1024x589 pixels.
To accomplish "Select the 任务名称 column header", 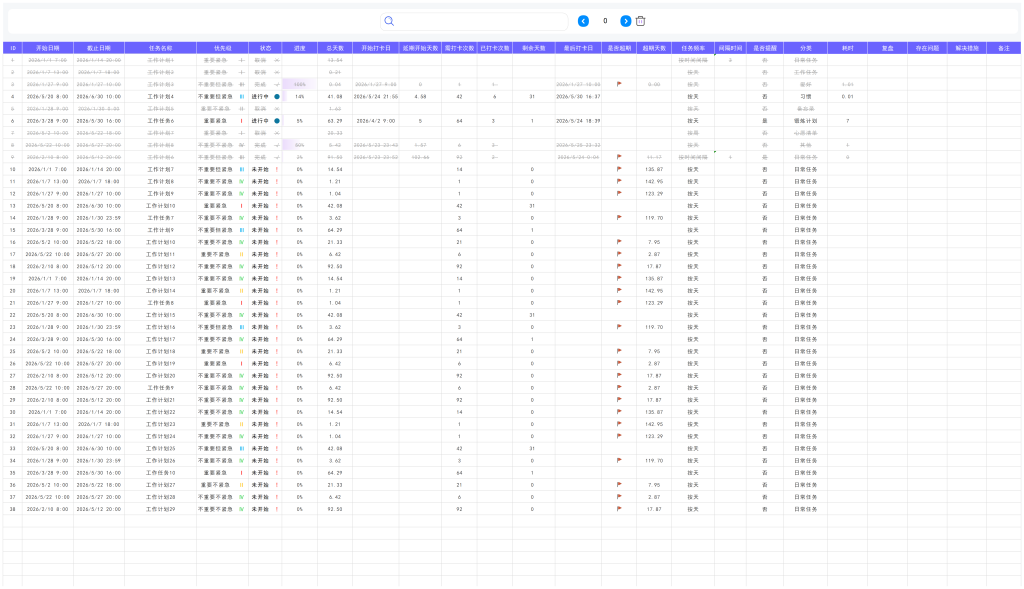I will point(161,48).
